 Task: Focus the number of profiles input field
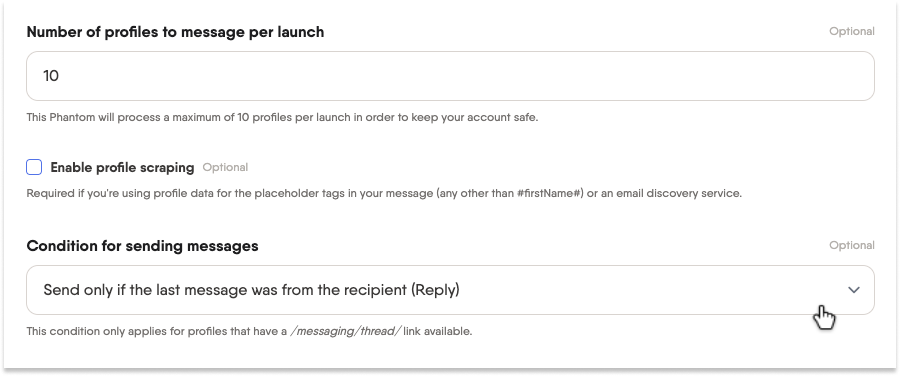[x=450, y=76]
